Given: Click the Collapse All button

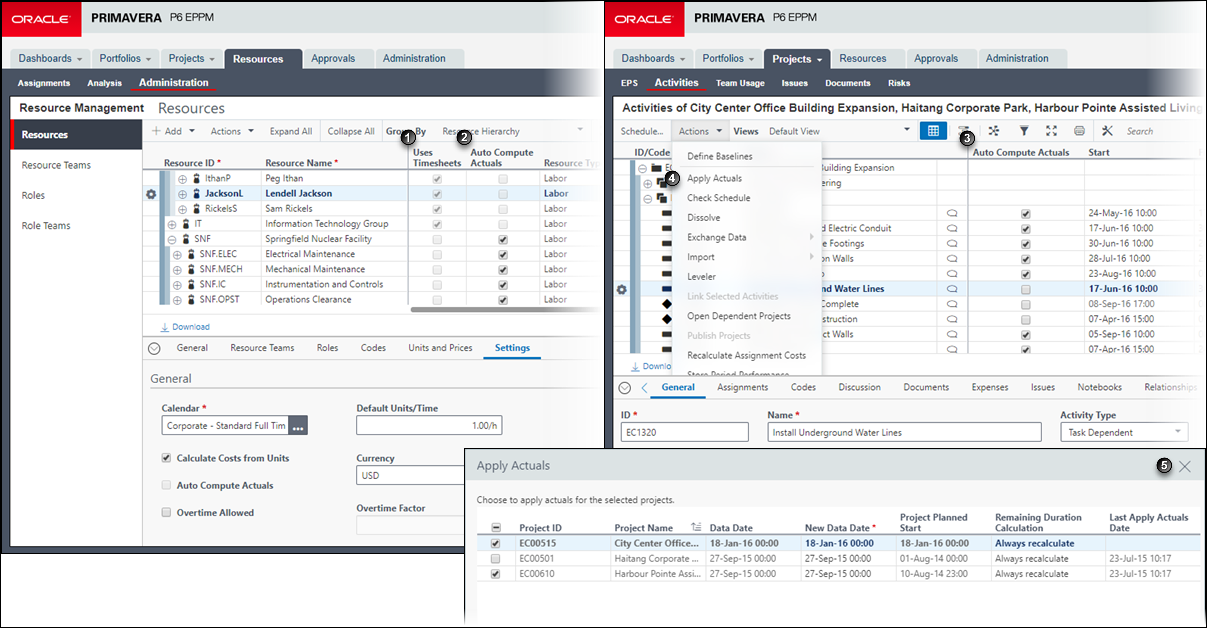Looking at the screenshot, I should coord(351,131).
